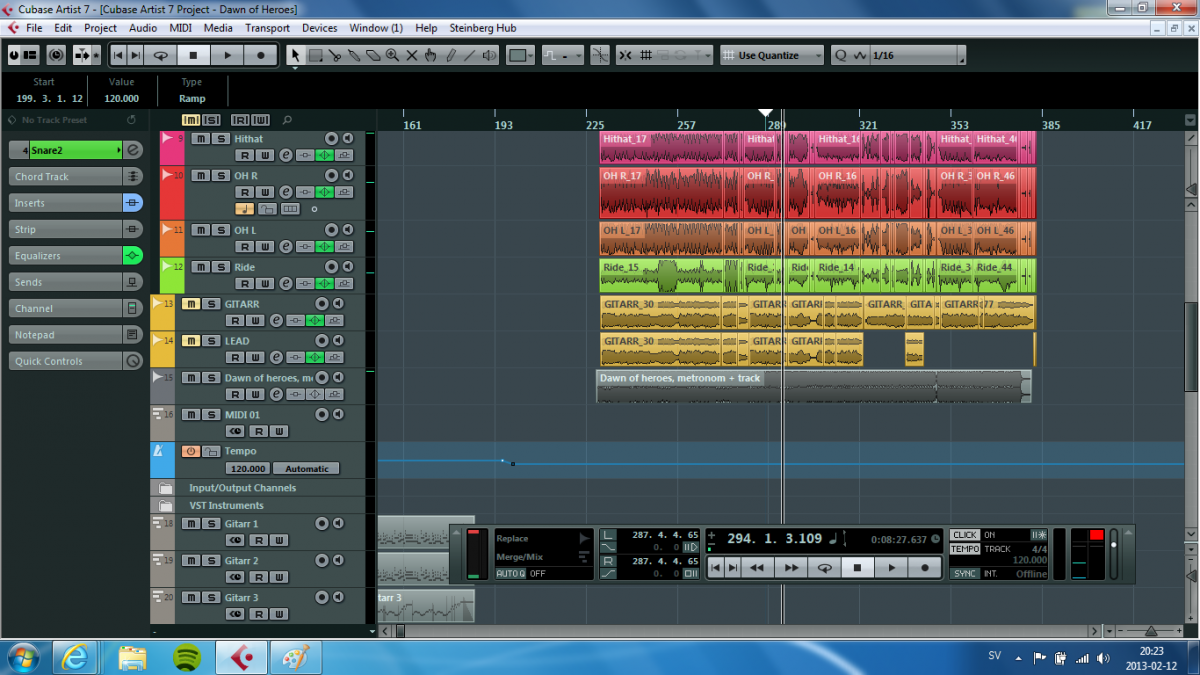
Task: Expand the Equalizers inspector section
Action: point(75,256)
